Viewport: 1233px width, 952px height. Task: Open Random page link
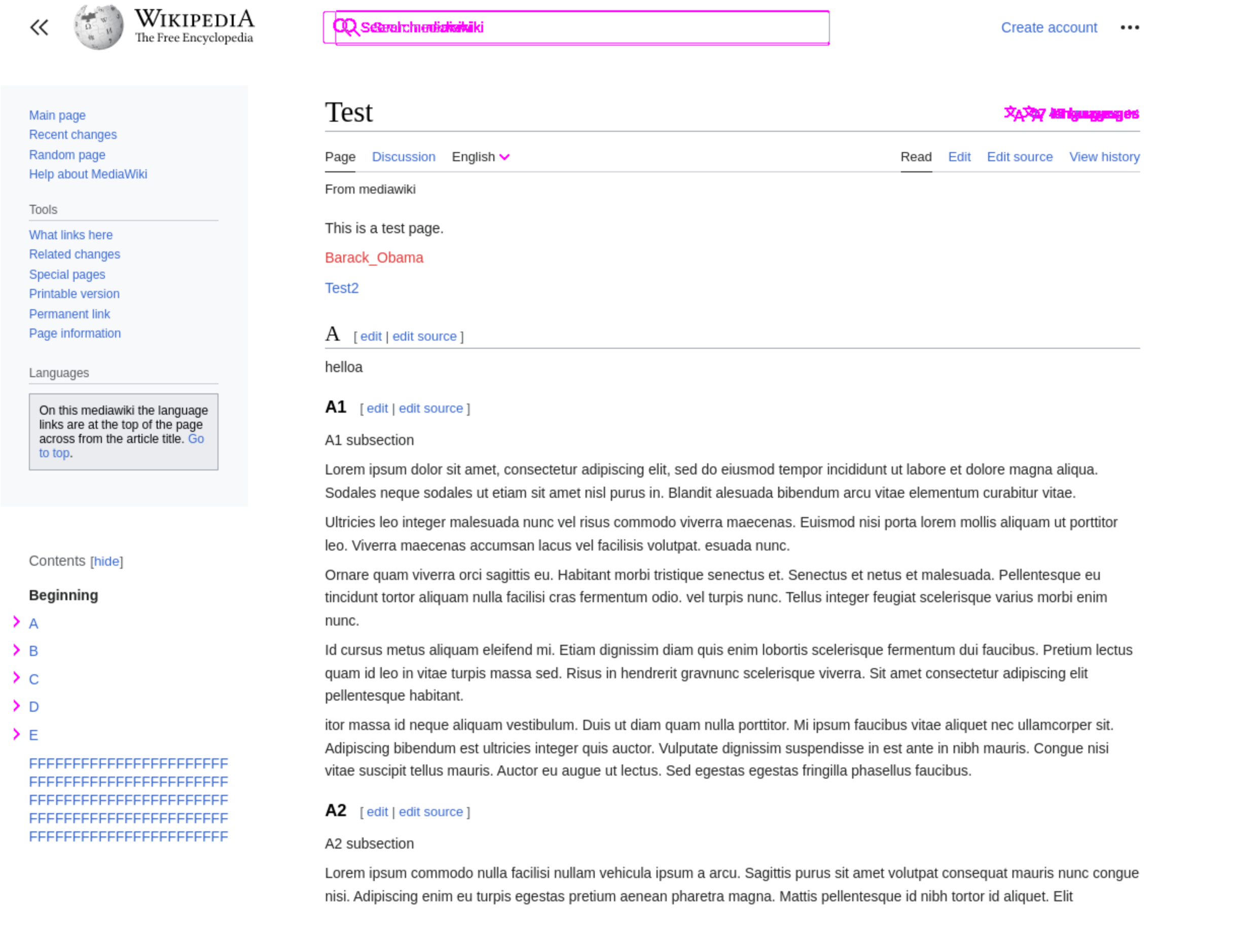pyautogui.click(x=66, y=155)
